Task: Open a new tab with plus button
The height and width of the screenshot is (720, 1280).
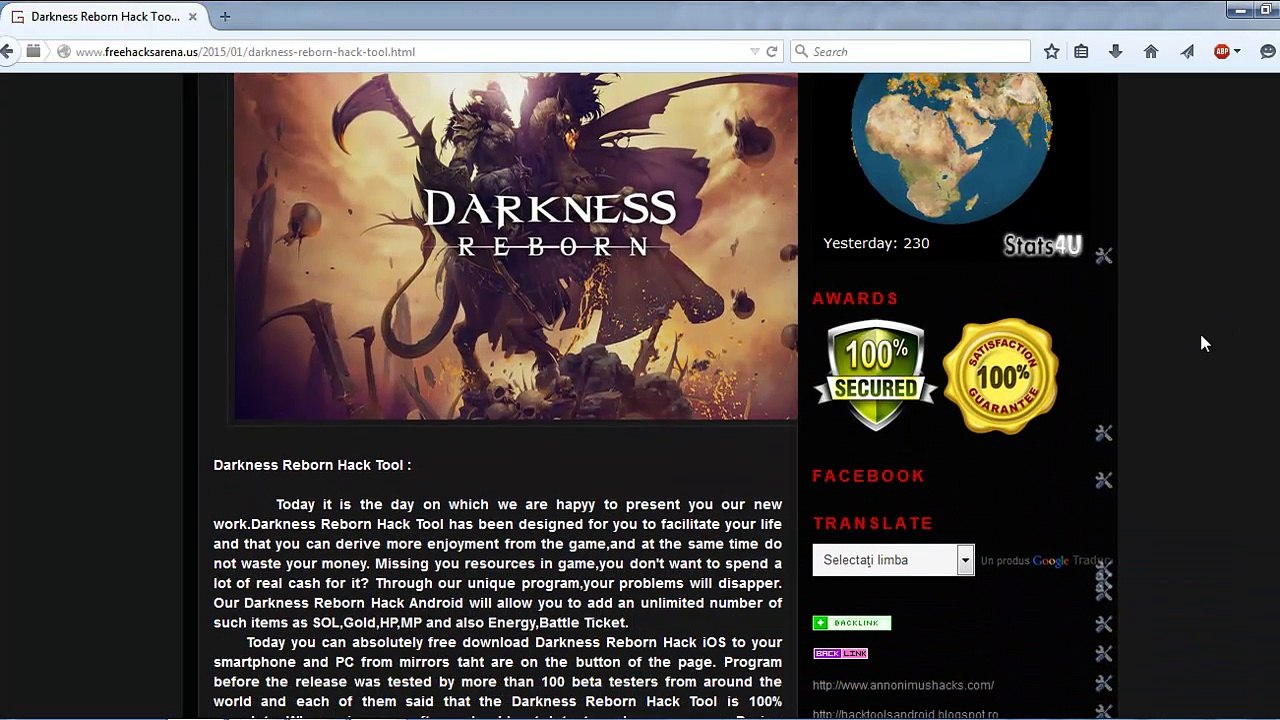Action: 225,17
